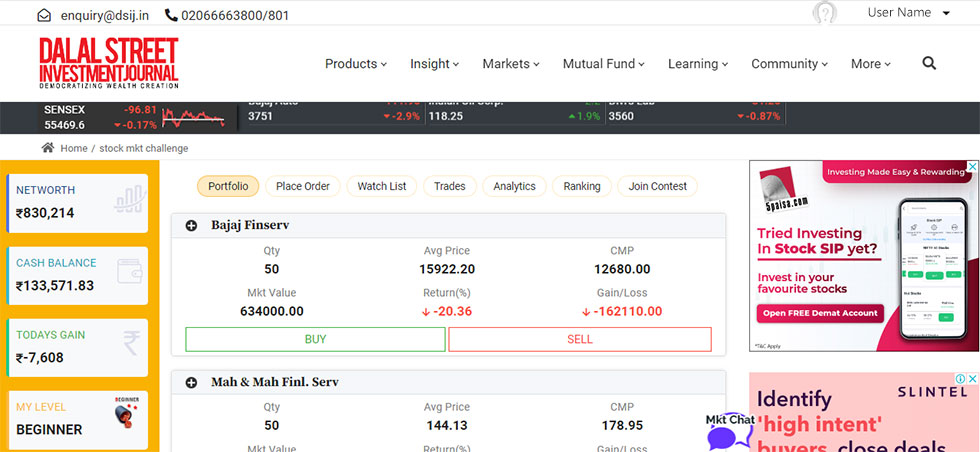Click the Todays Gain ₹-7,608 card
The width and height of the screenshot is (980, 452).
[x=77, y=348]
